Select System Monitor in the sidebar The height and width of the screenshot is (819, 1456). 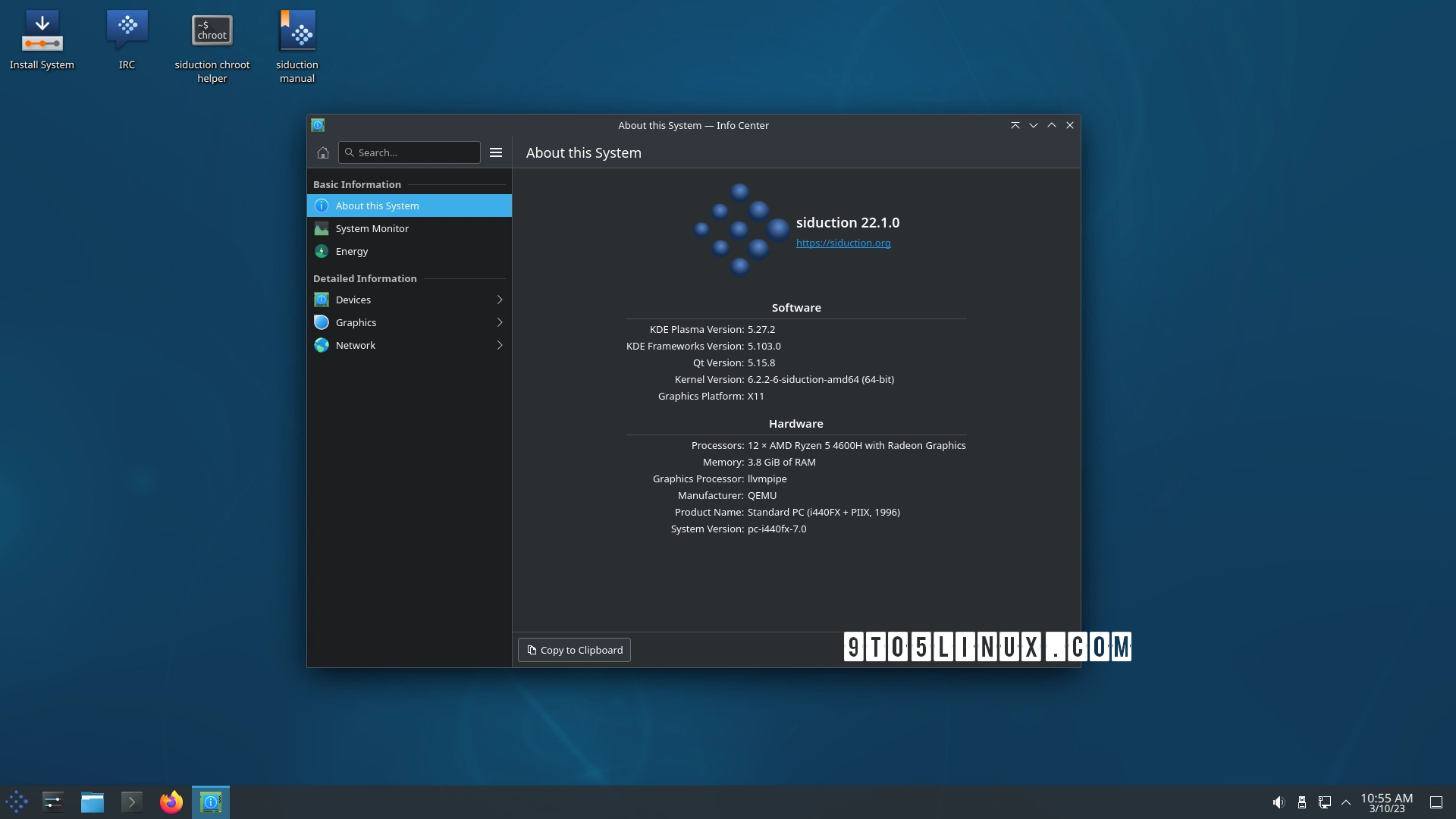372,228
